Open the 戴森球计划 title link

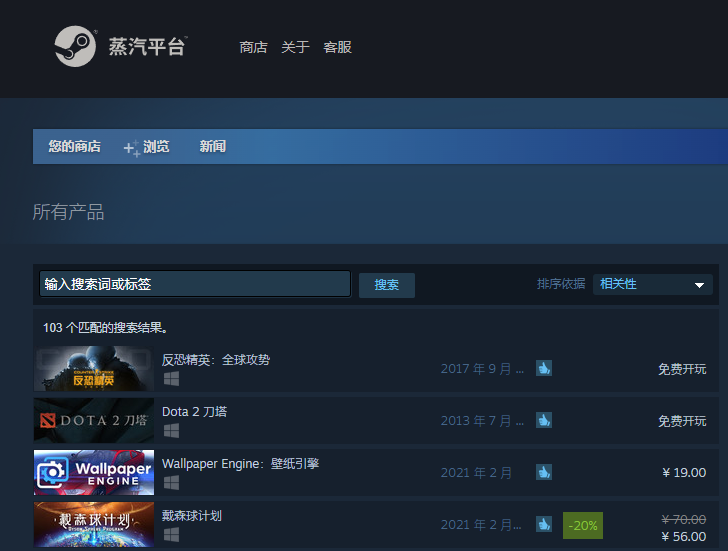pyautogui.click(x=192, y=516)
